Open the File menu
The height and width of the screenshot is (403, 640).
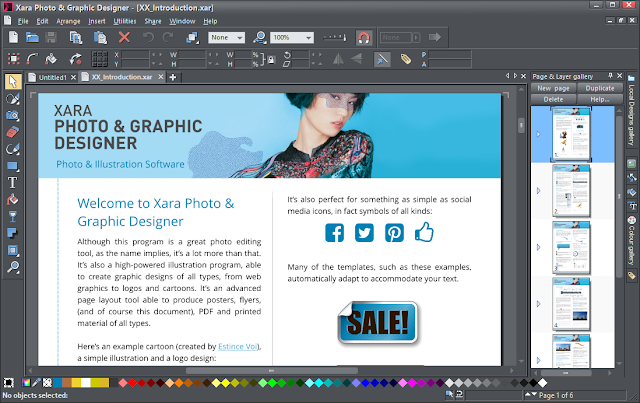23,21
